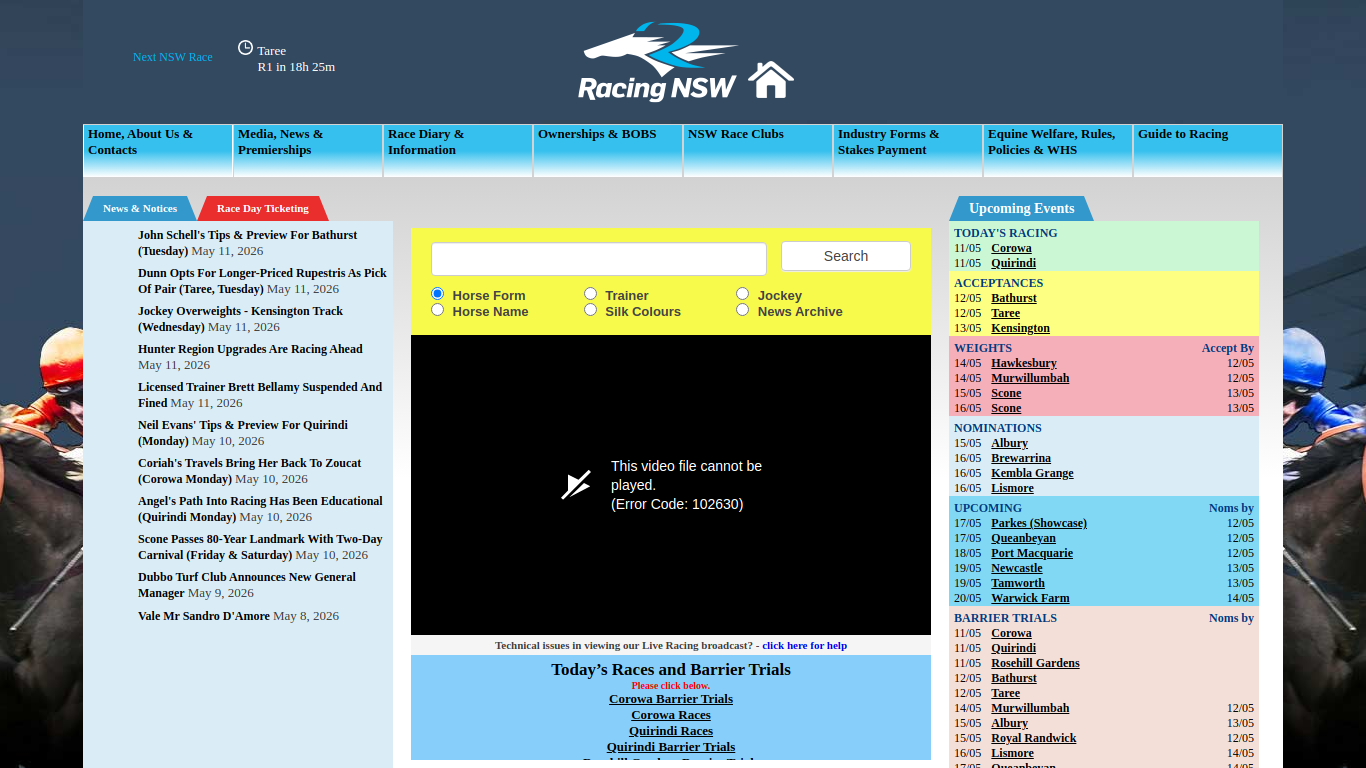1366x768 pixels.
Task: Open Corowa Barrier Trials link
Action: [671, 699]
